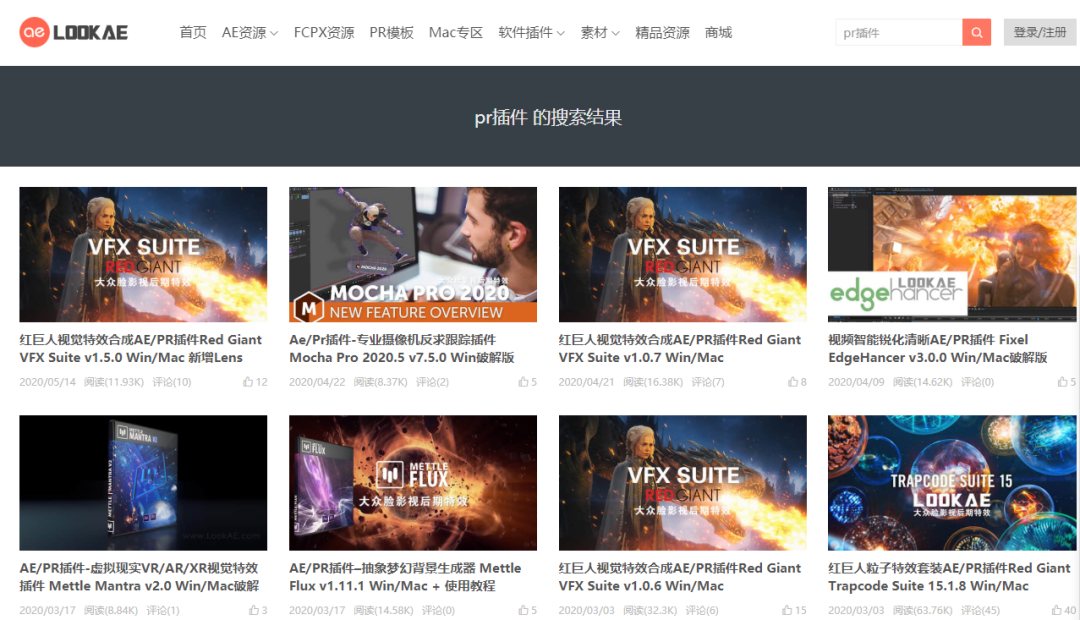Expand the 素材 dropdown menu

point(600,32)
